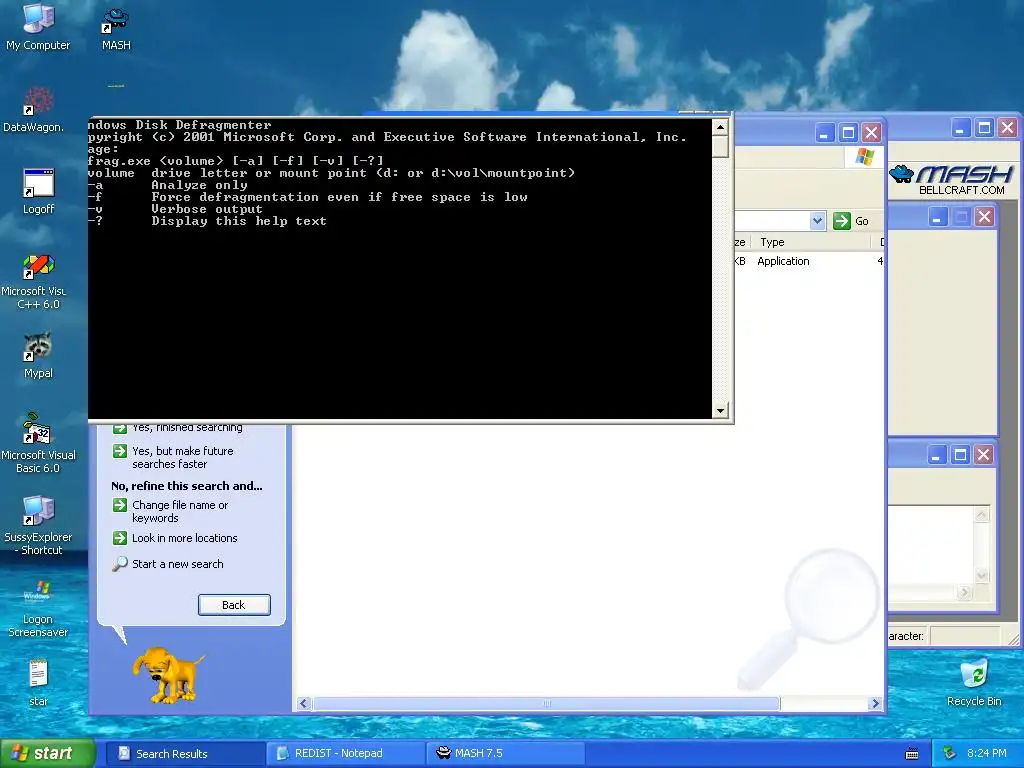Open the address bar dropdown arrow
The width and height of the screenshot is (1024, 768).
click(x=818, y=221)
